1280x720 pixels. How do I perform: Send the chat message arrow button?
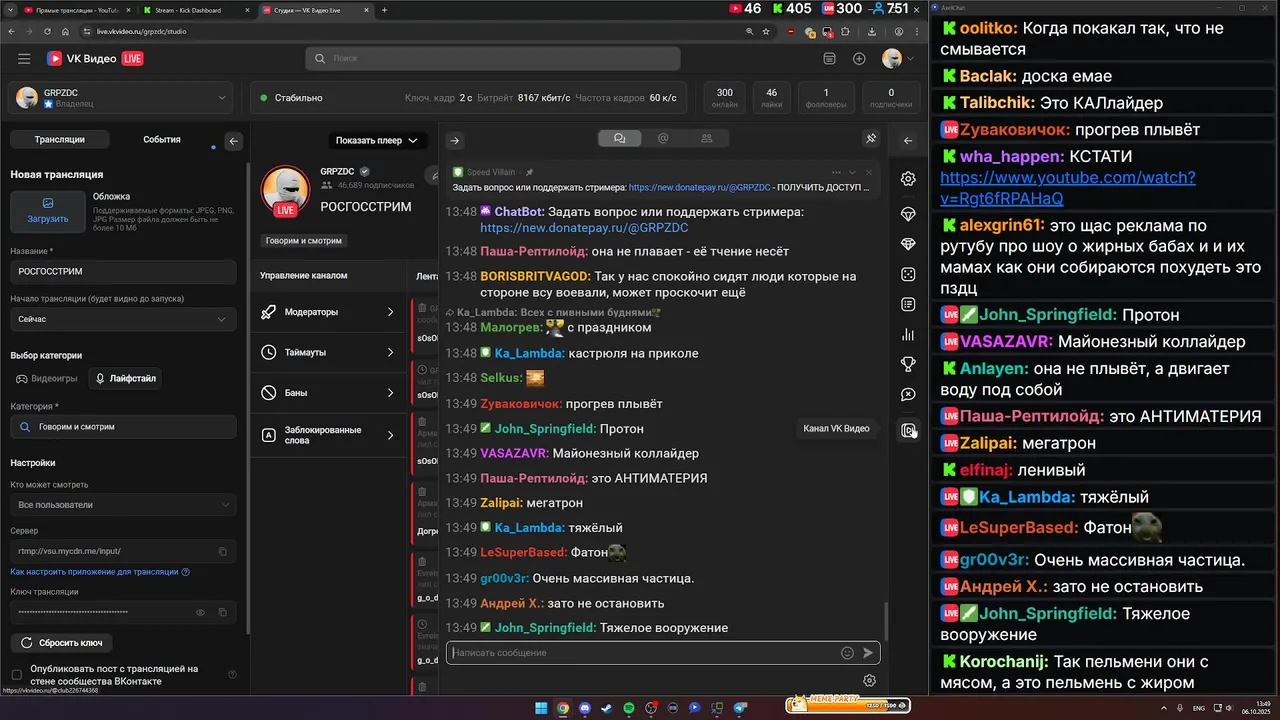868,653
